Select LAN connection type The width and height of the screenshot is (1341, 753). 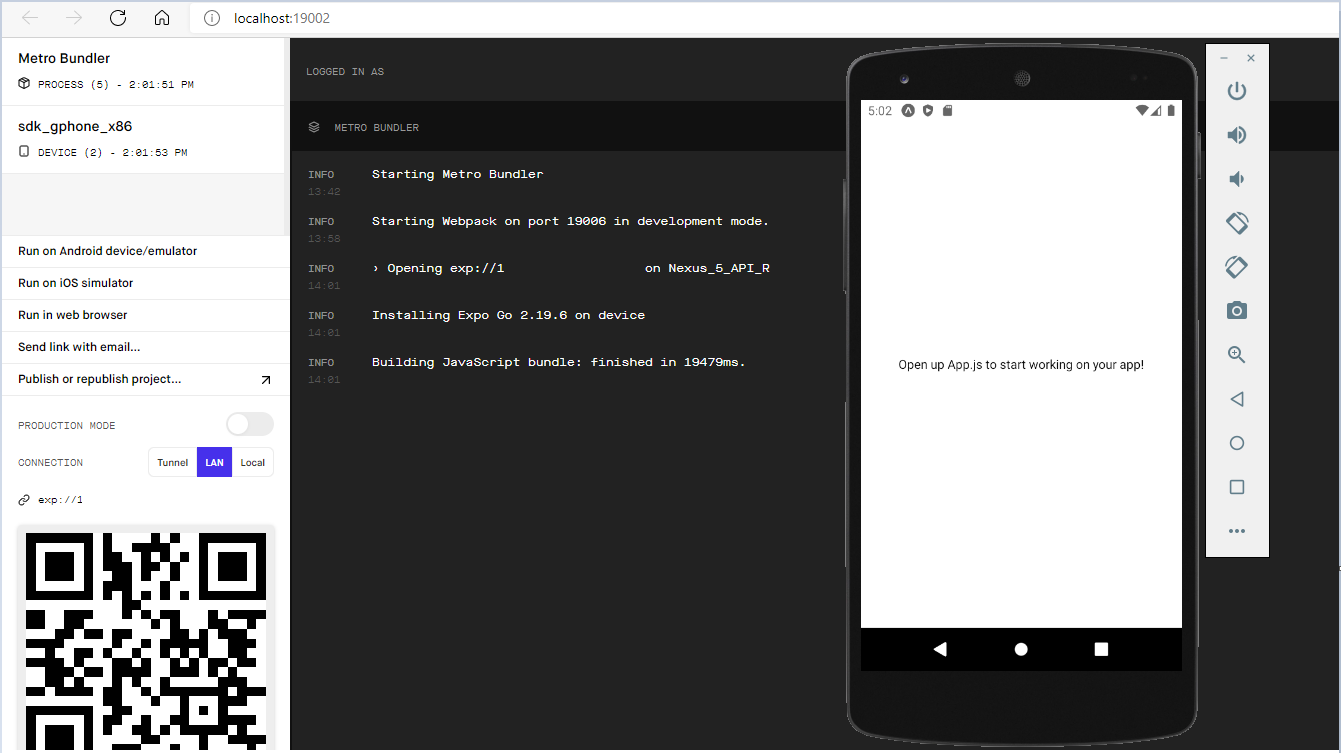(214, 462)
